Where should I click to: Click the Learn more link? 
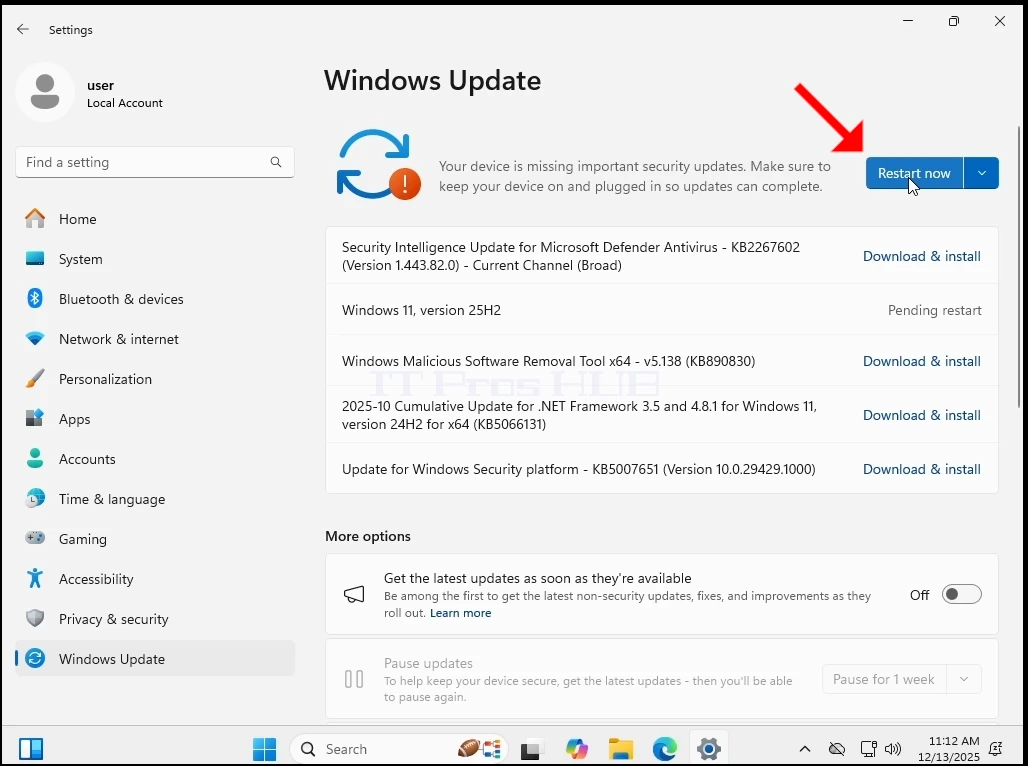click(460, 613)
